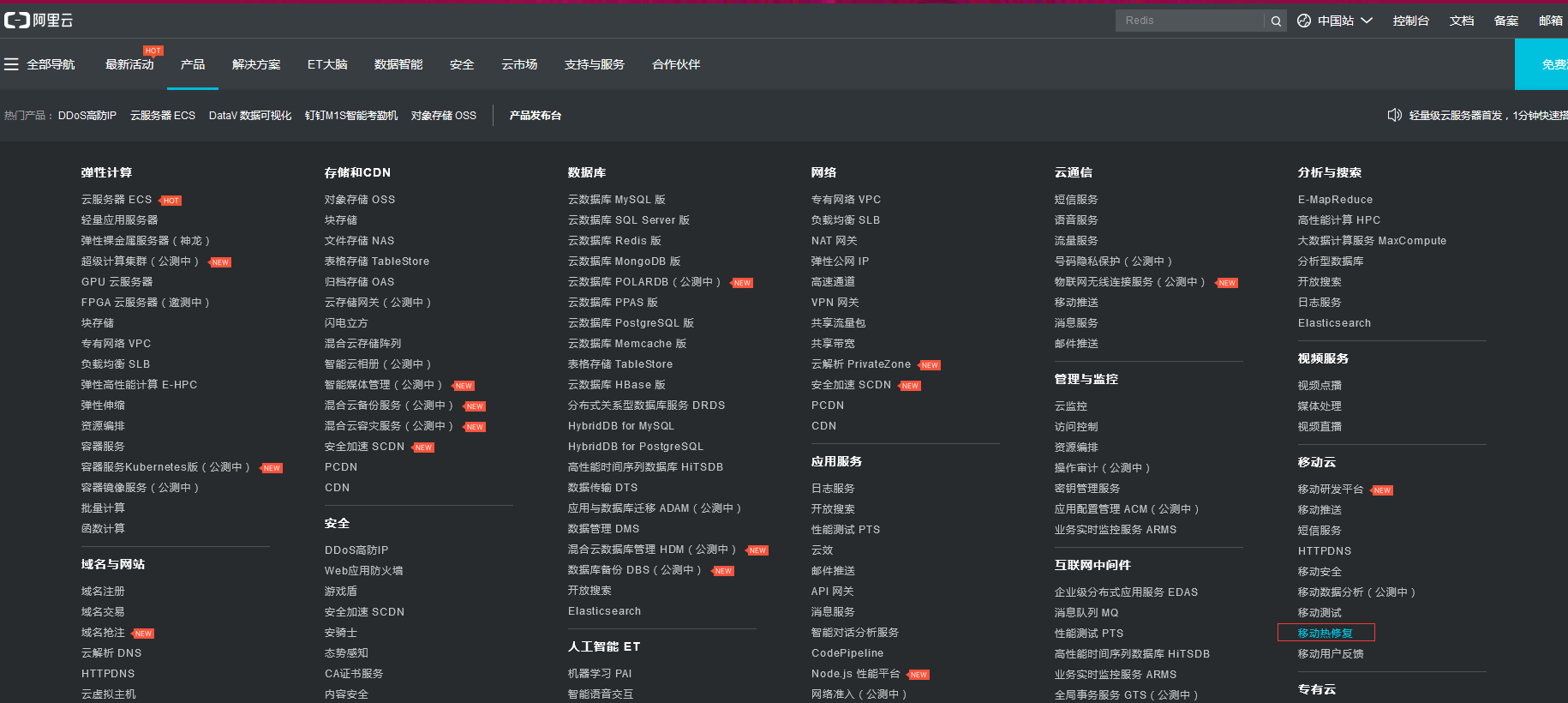1568x703 pixels.
Task: Open E-MapReduce link
Action: [x=1336, y=200]
